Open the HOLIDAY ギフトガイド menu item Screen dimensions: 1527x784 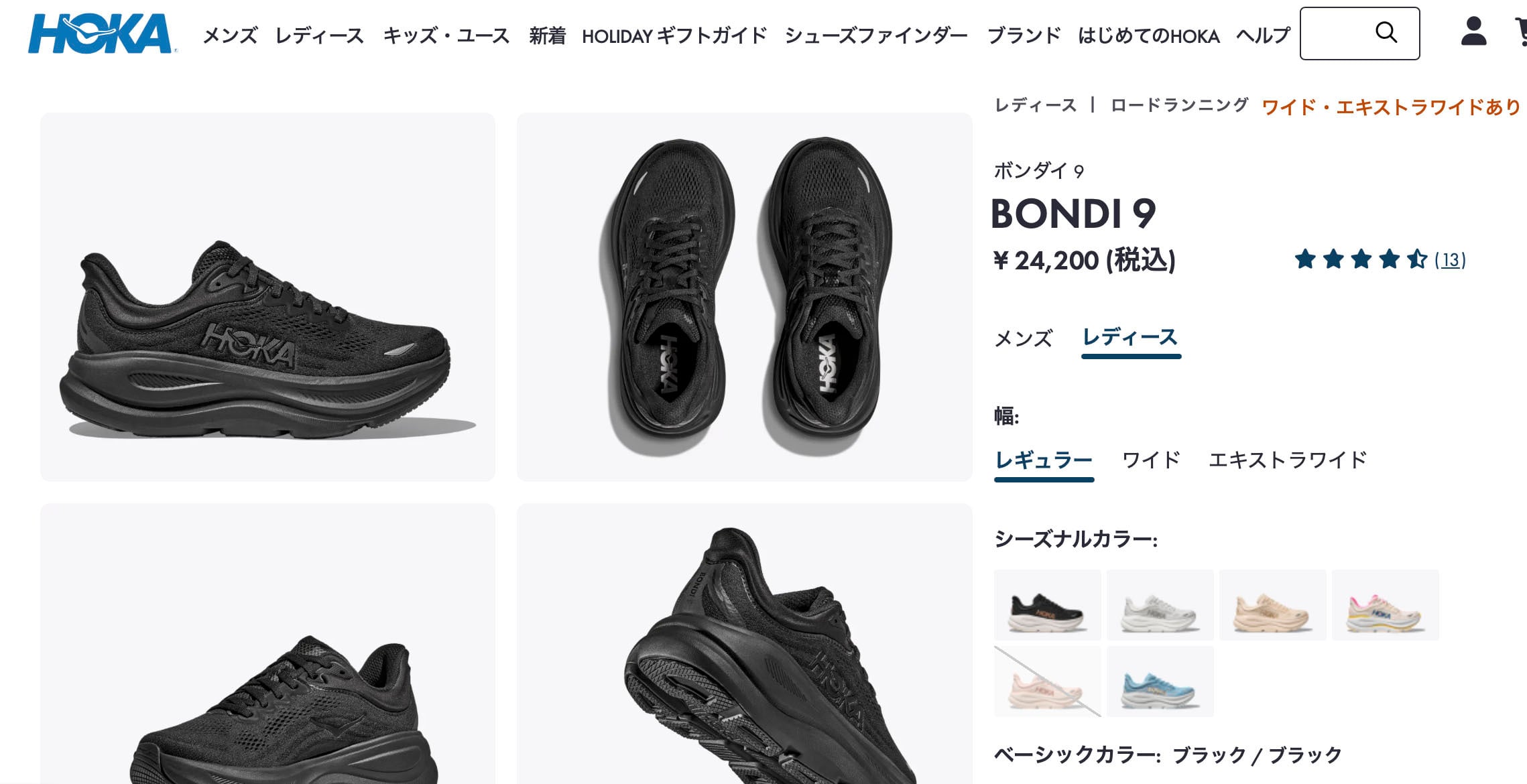pyautogui.click(x=674, y=36)
